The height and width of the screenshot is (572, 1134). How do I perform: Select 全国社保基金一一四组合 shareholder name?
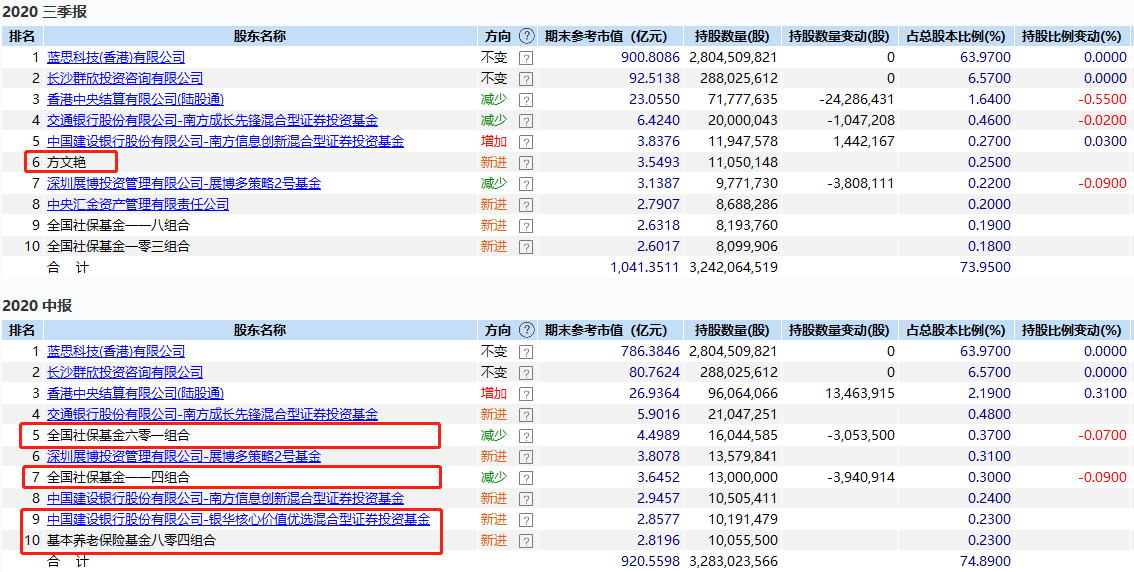tap(118, 477)
